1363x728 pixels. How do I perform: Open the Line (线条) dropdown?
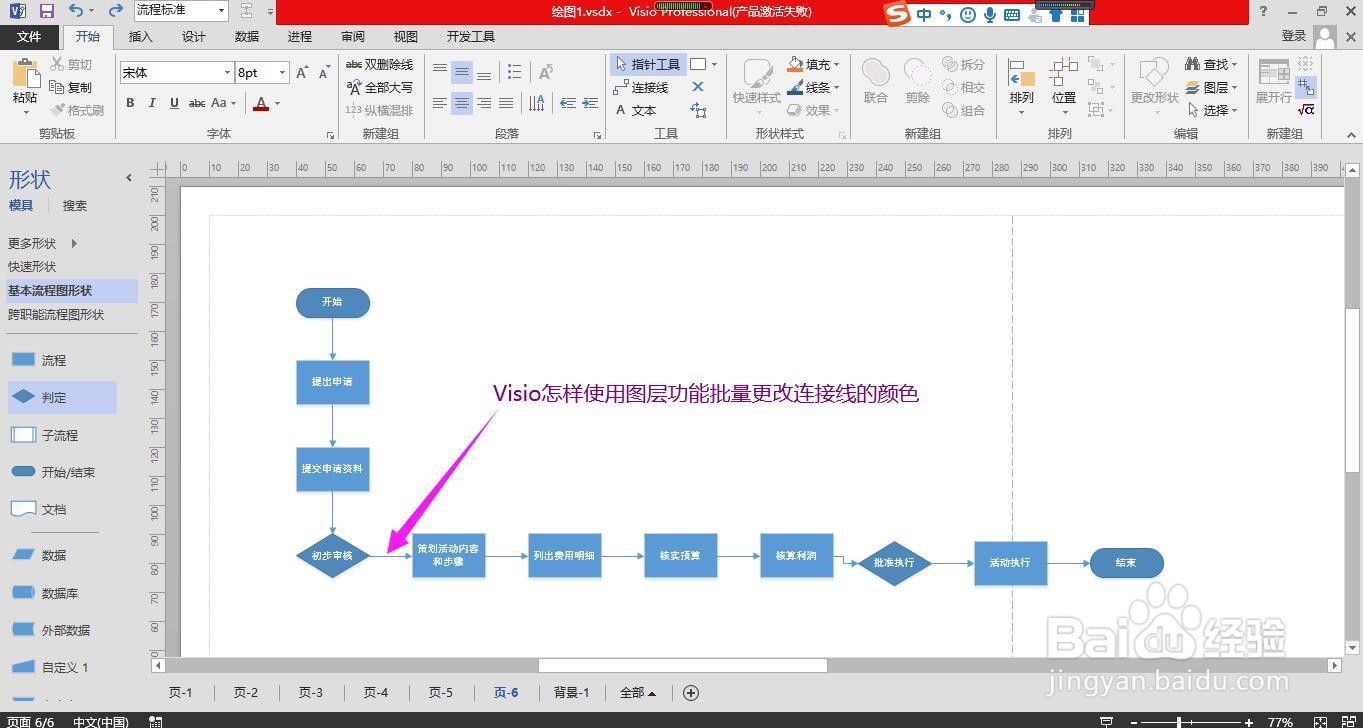click(814, 87)
